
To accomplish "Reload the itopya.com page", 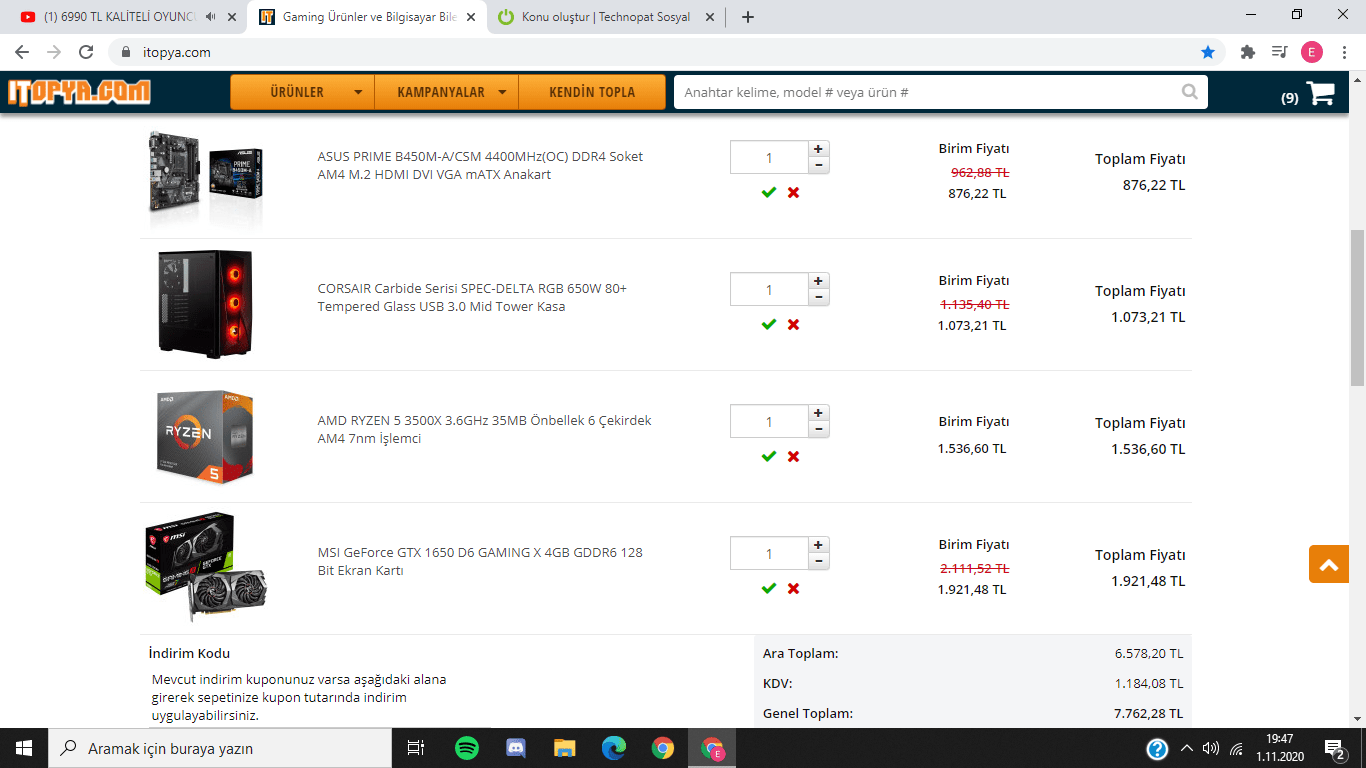I will 86,52.
